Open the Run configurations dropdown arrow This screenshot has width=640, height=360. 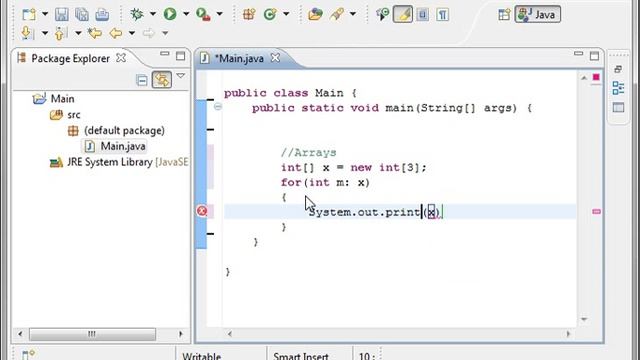coord(186,14)
